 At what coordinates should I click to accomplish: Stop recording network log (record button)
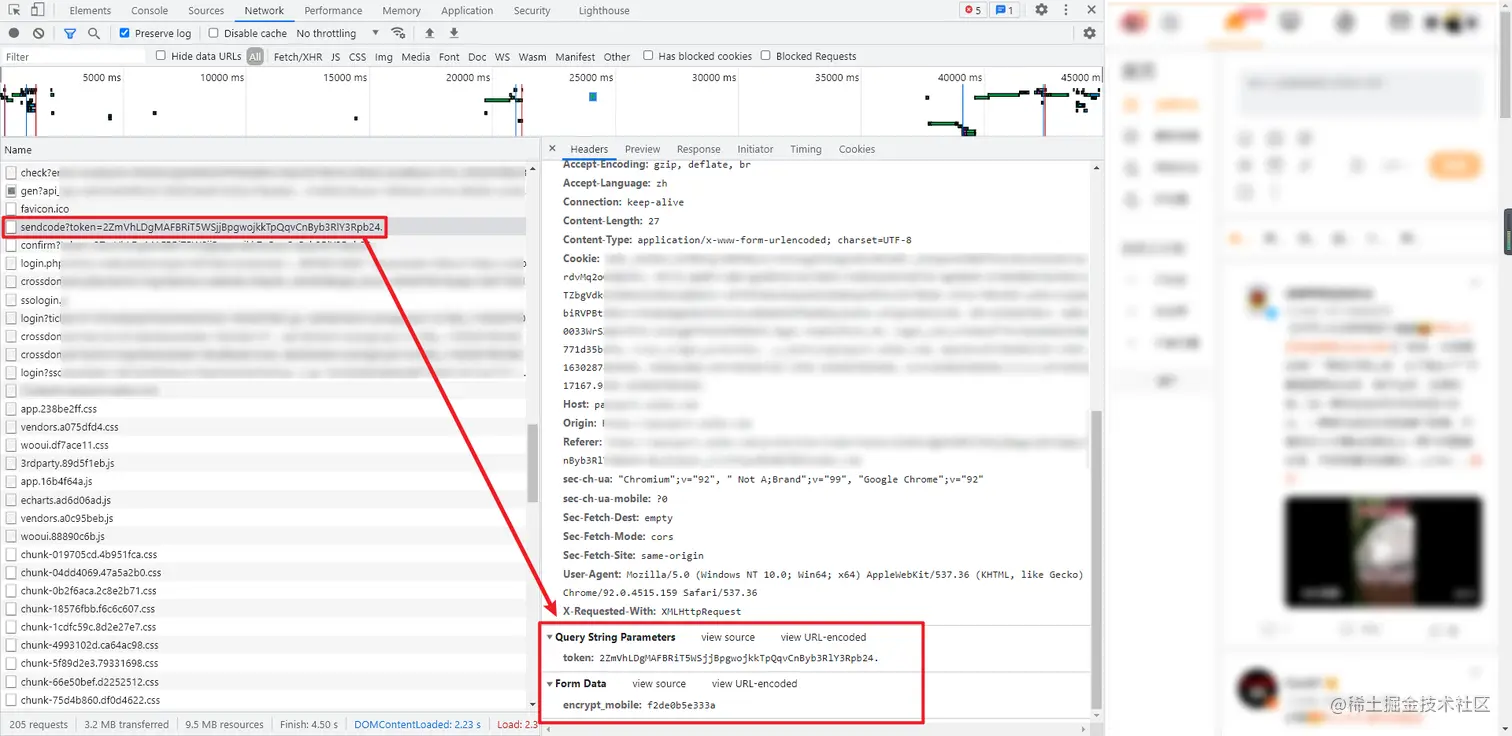14,33
